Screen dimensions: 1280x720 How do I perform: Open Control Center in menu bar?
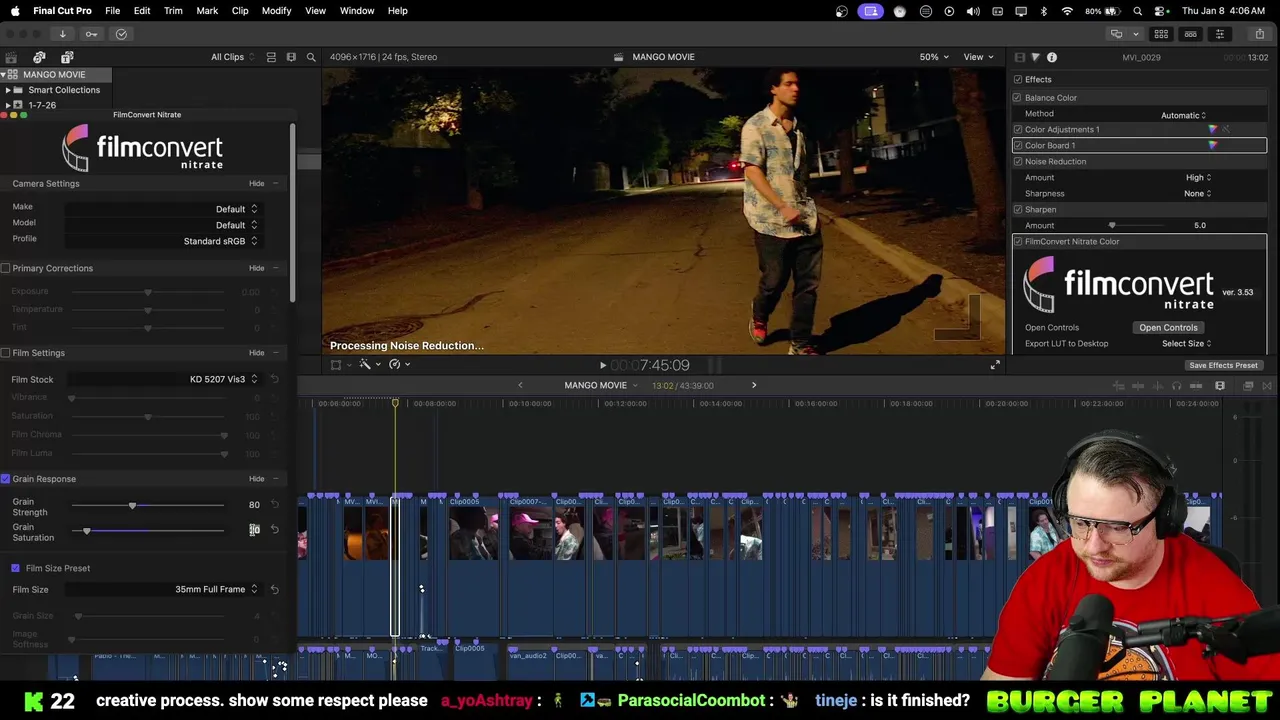point(1161,11)
